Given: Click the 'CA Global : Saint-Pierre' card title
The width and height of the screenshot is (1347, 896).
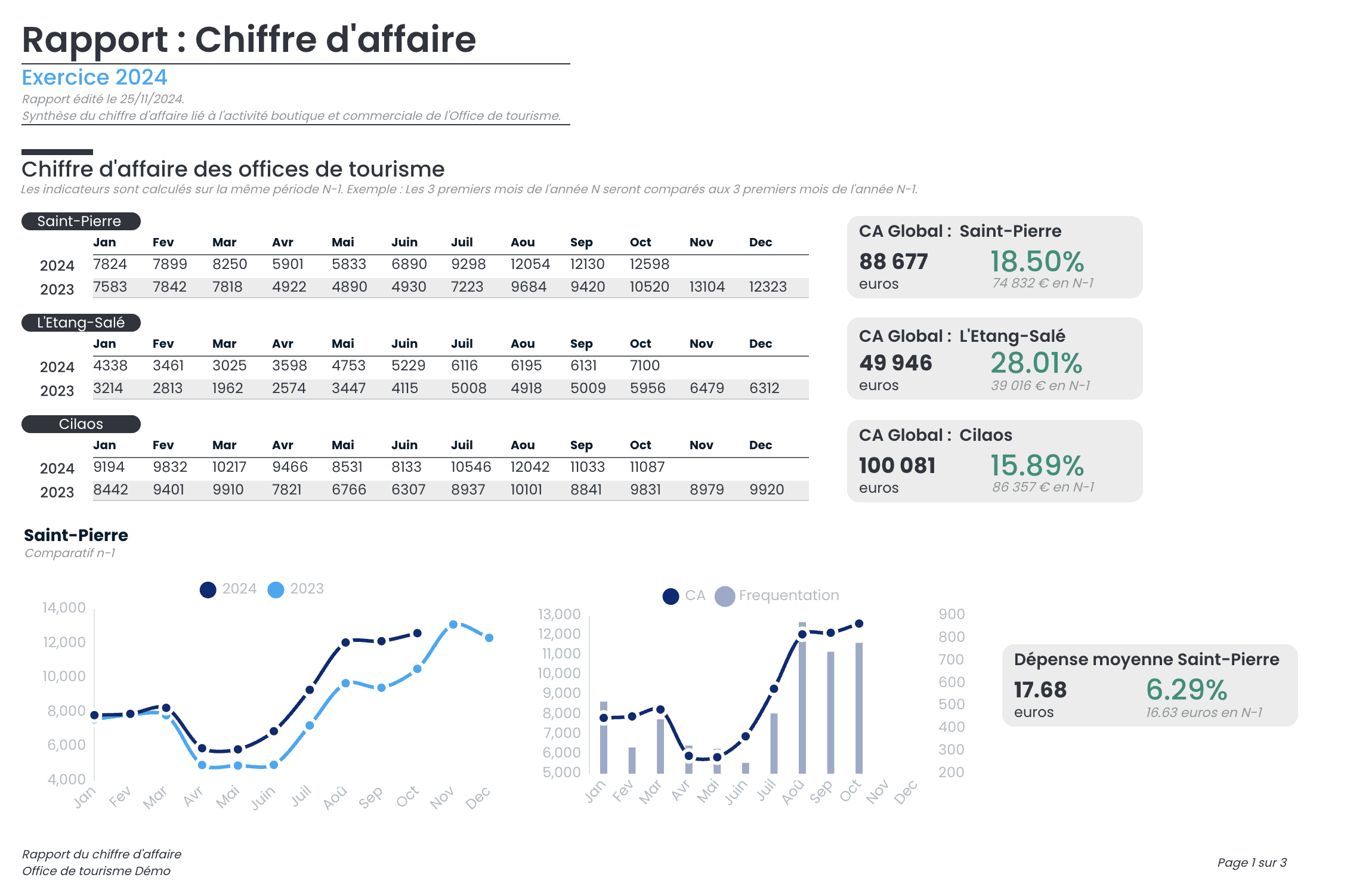Looking at the screenshot, I should pyautogui.click(x=960, y=231).
